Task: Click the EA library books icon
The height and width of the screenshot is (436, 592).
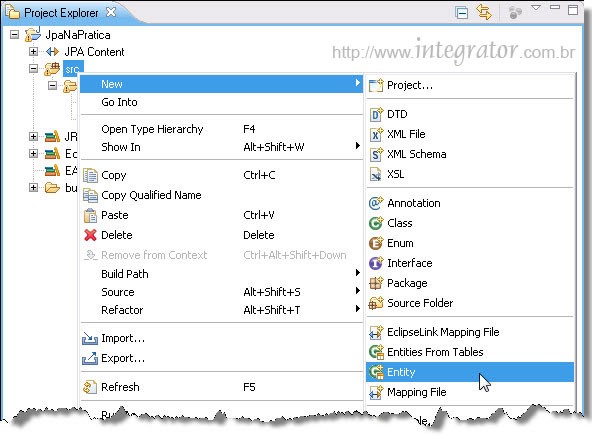Action: (x=52, y=170)
